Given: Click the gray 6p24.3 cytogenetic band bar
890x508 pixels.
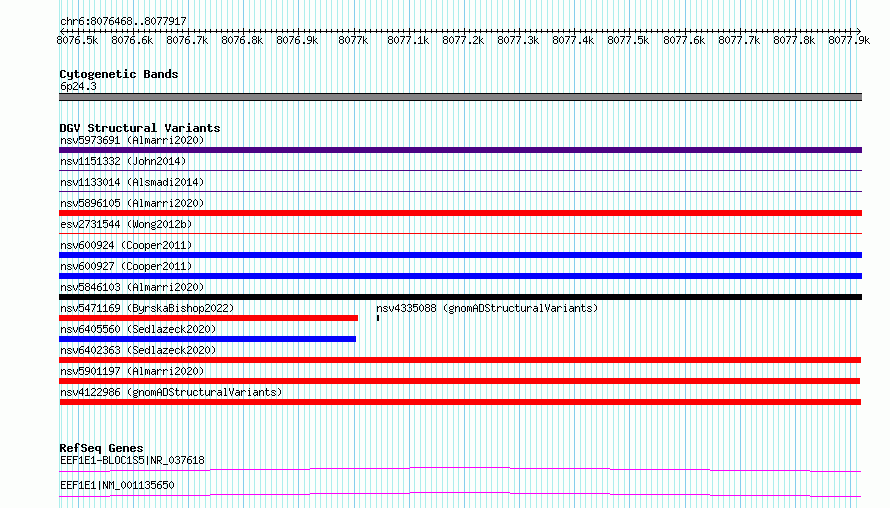Looking at the screenshot, I should 460,97.
